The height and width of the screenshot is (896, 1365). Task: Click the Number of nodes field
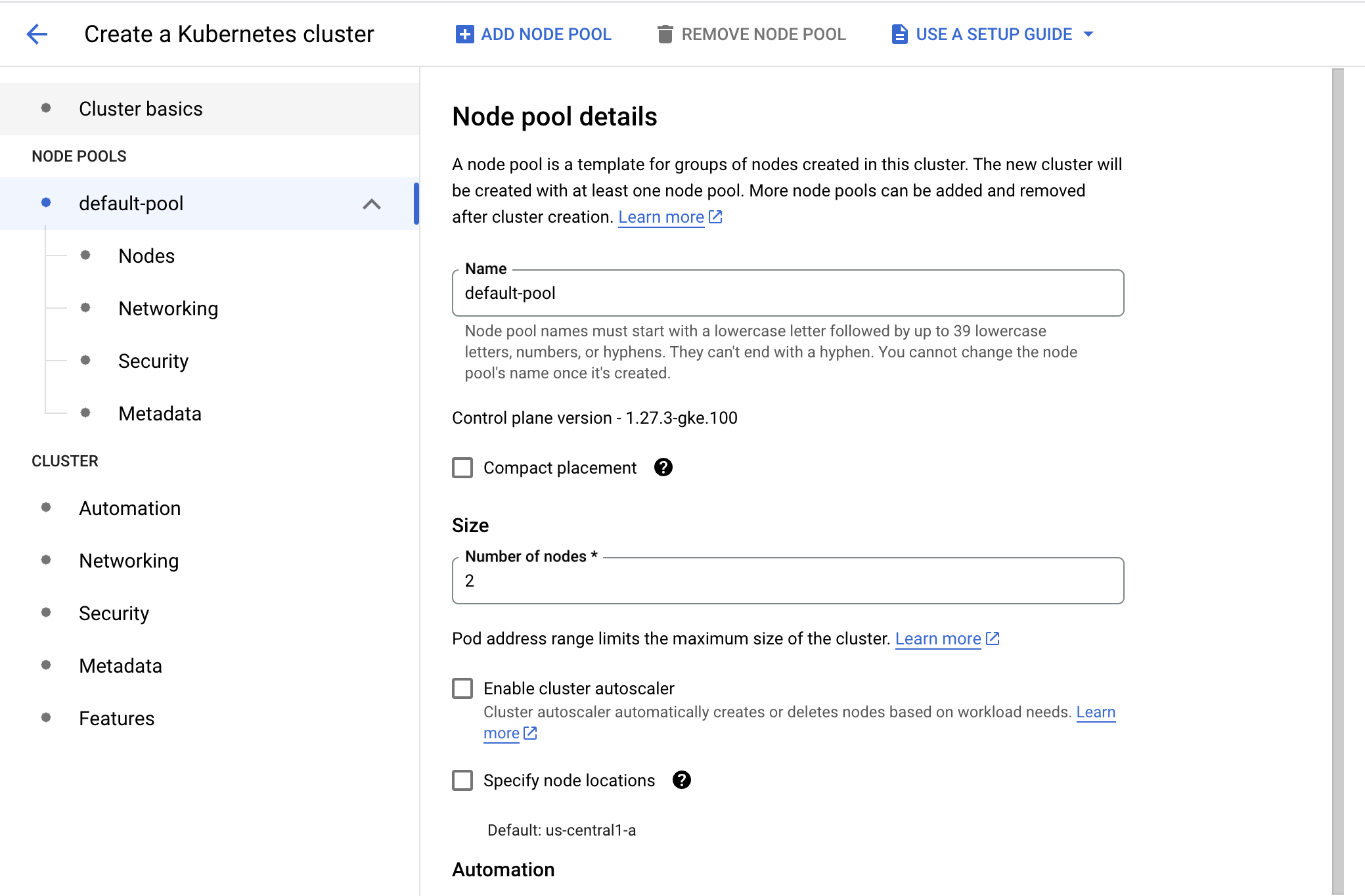pyautogui.click(x=788, y=581)
